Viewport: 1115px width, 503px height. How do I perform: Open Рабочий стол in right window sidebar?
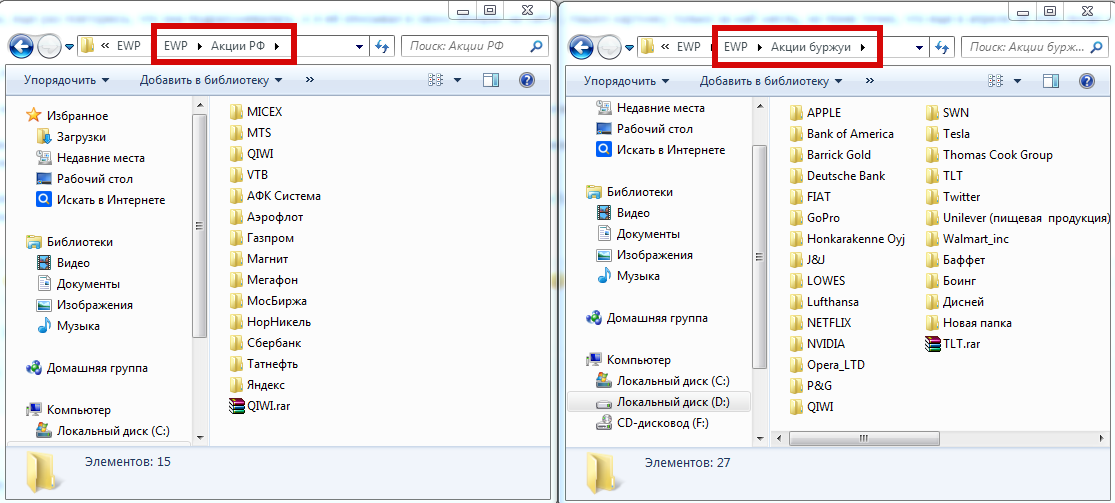pyautogui.click(x=644, y=129)
